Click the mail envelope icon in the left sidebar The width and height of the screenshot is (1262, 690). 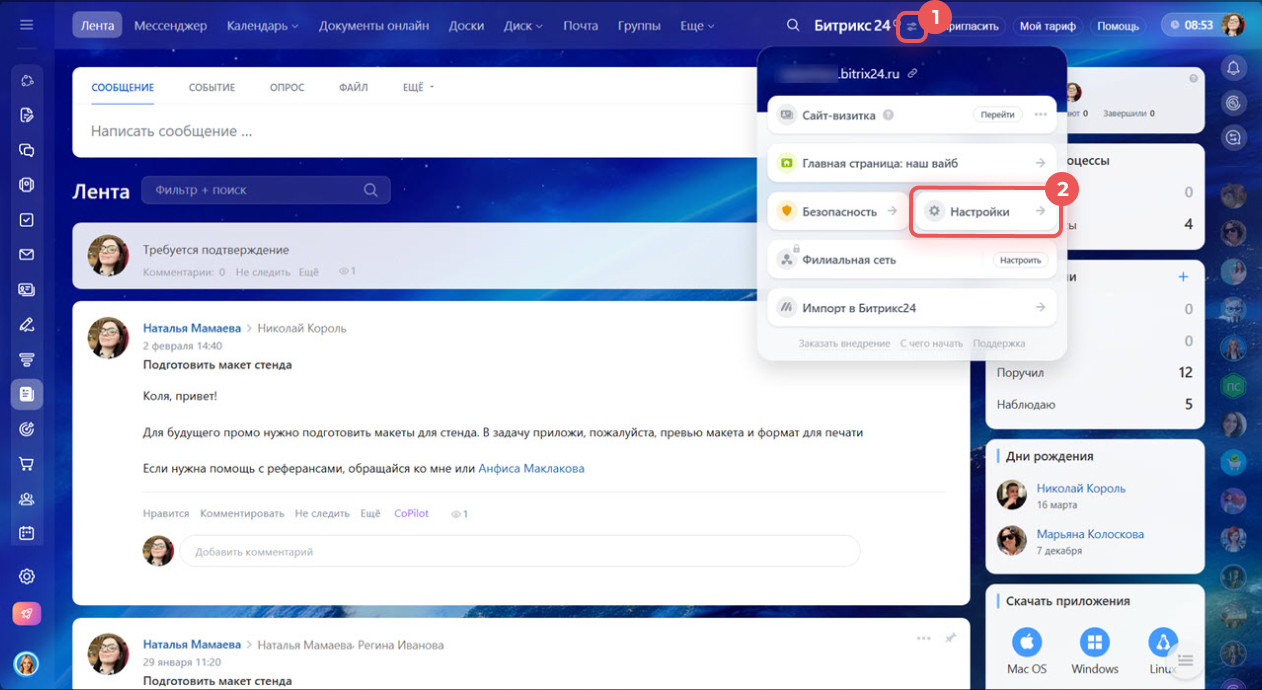coord(27,255)
